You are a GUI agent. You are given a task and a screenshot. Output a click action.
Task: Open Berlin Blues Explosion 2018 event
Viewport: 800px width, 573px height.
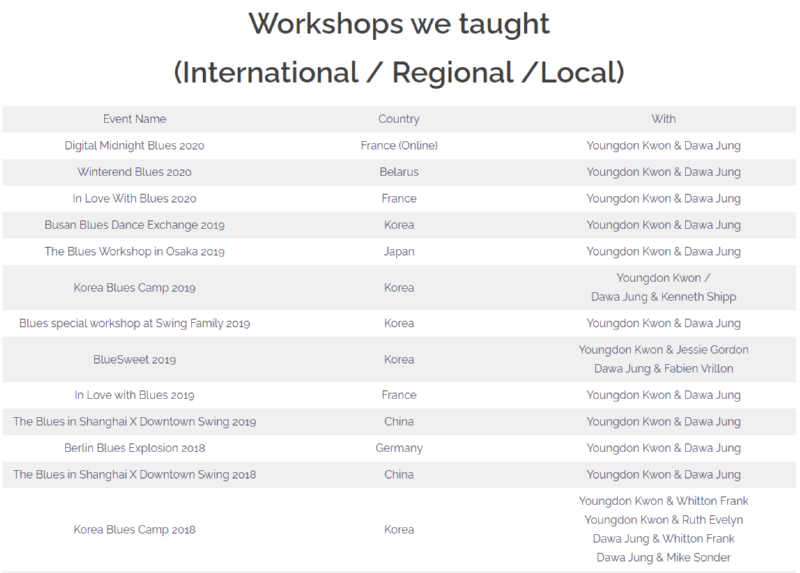(x=134, y=448)
